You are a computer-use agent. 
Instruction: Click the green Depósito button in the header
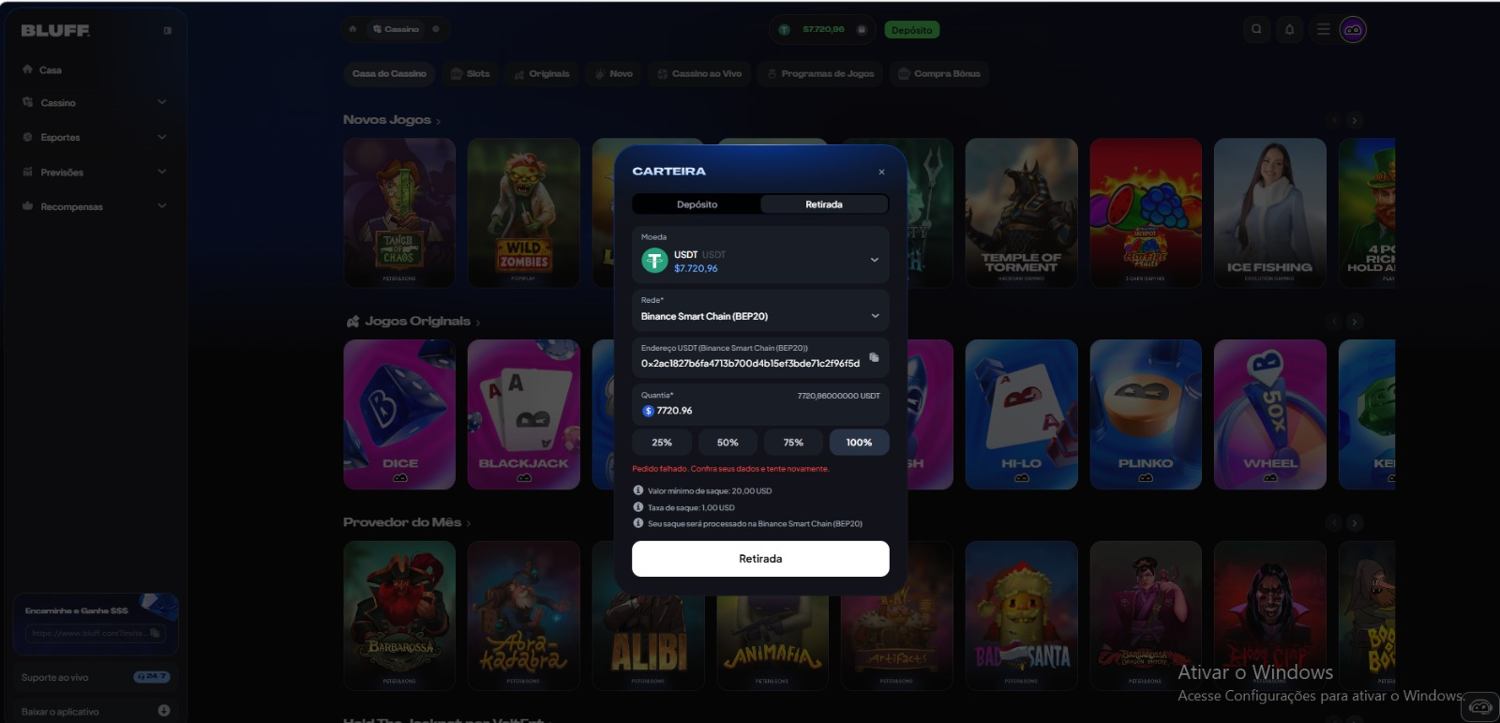[x=912, y=30]
